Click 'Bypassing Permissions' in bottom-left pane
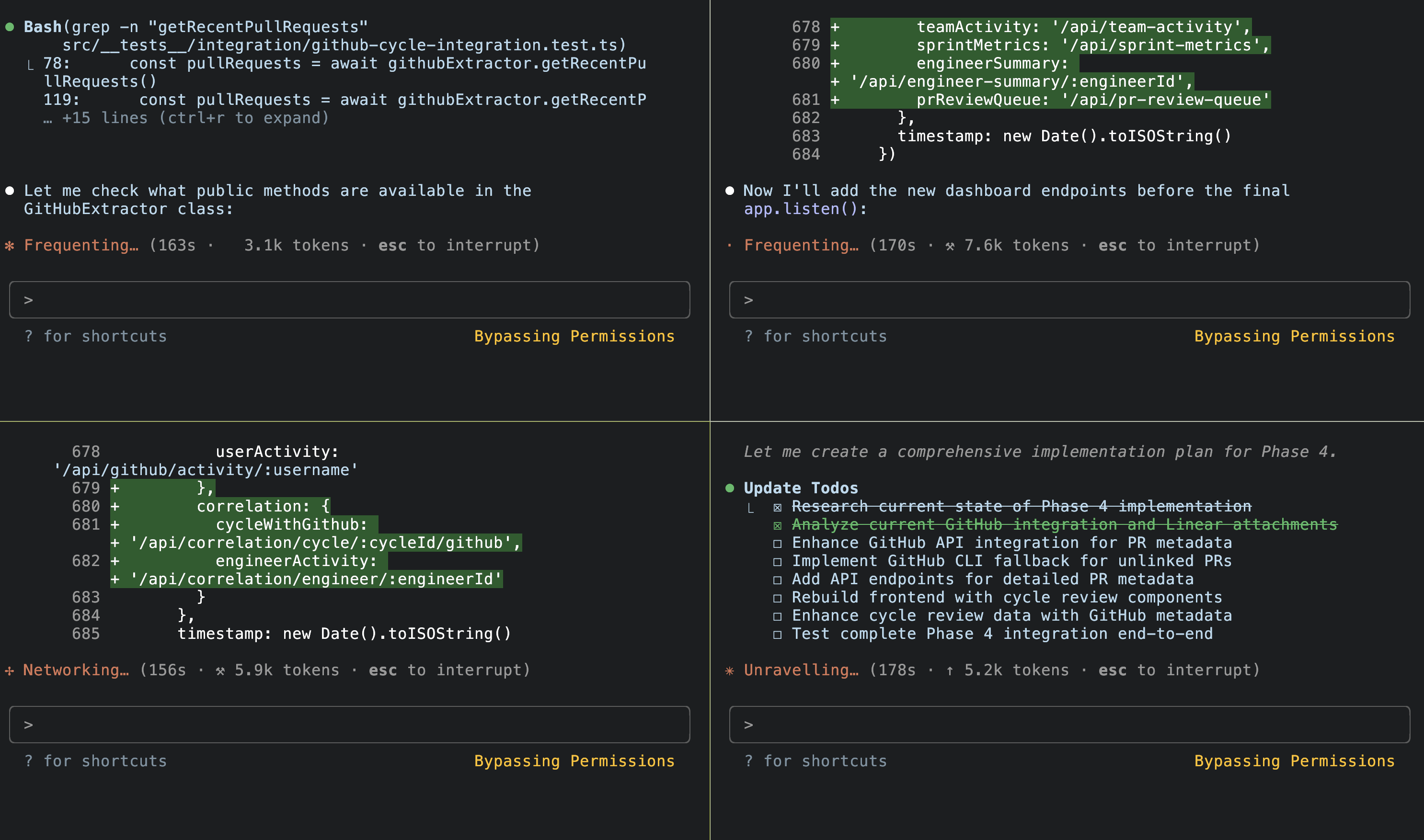The width and height of the screenshot is (1424, 840). point(574,761)
